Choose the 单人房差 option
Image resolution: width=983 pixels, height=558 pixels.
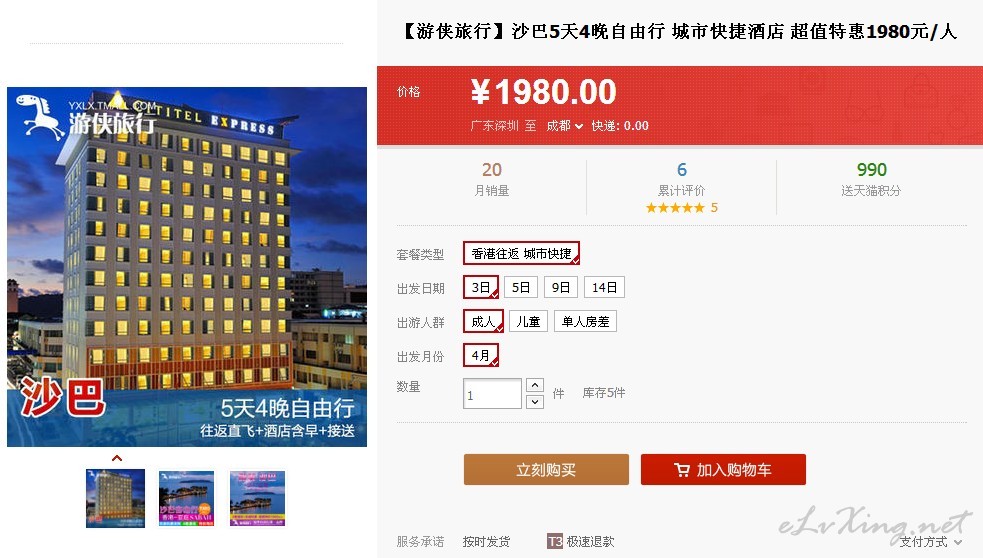tap(585, 322)
